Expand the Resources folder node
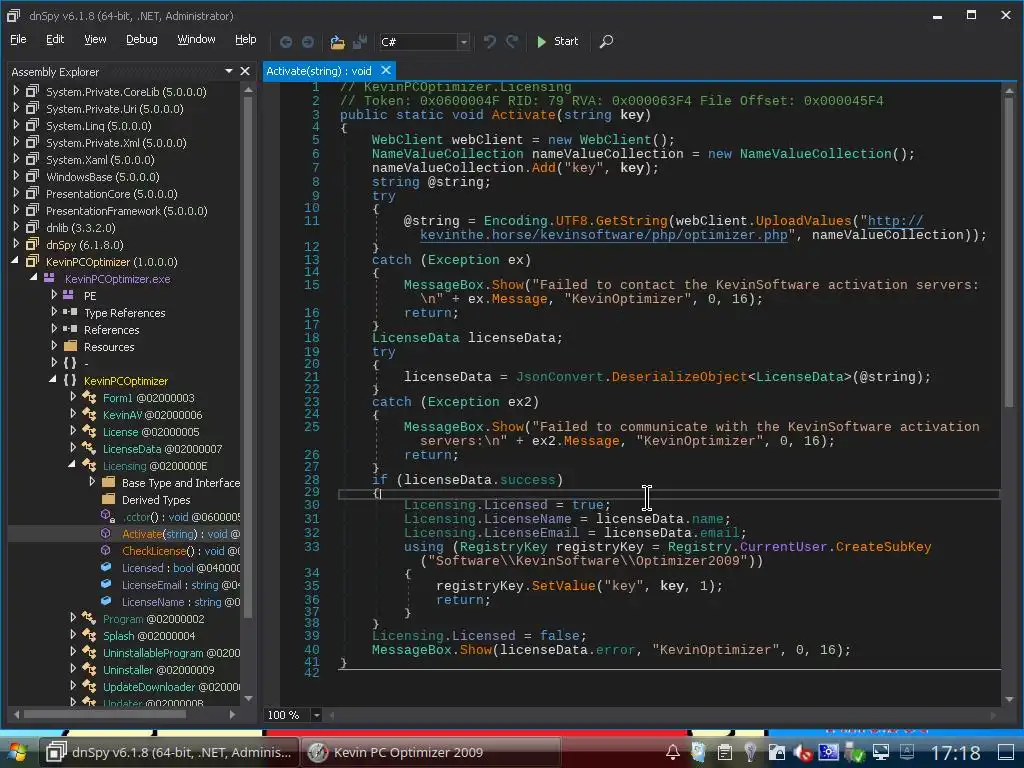This screenshot has width=1024, height=768. coord(54,346)
